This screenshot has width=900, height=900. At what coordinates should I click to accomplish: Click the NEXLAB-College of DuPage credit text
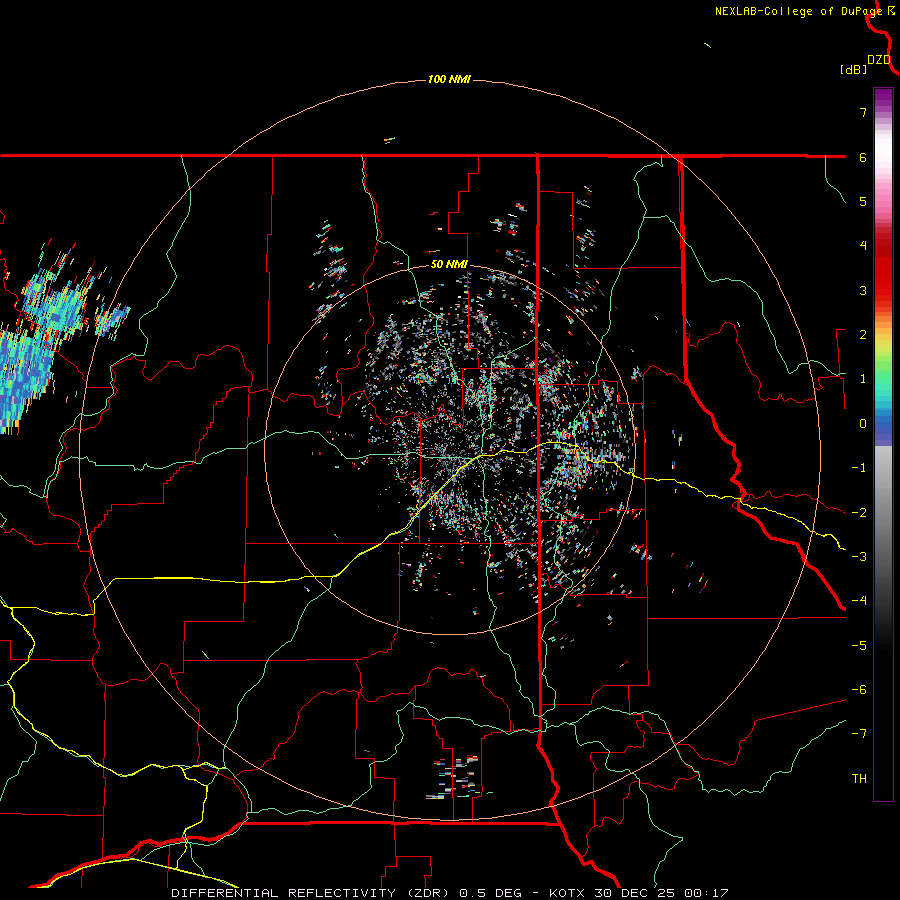coord(798,11)
